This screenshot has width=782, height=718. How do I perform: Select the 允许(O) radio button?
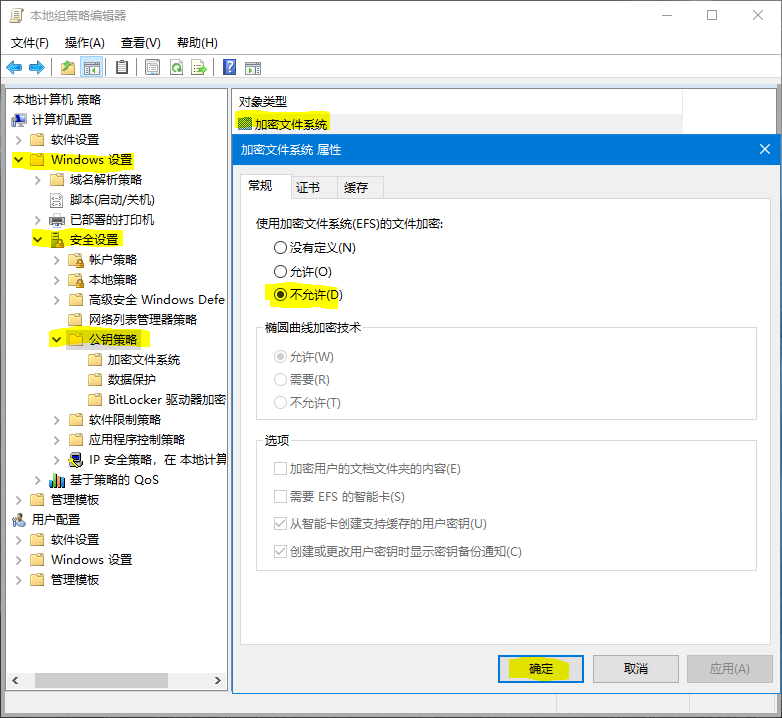point(281,271)
